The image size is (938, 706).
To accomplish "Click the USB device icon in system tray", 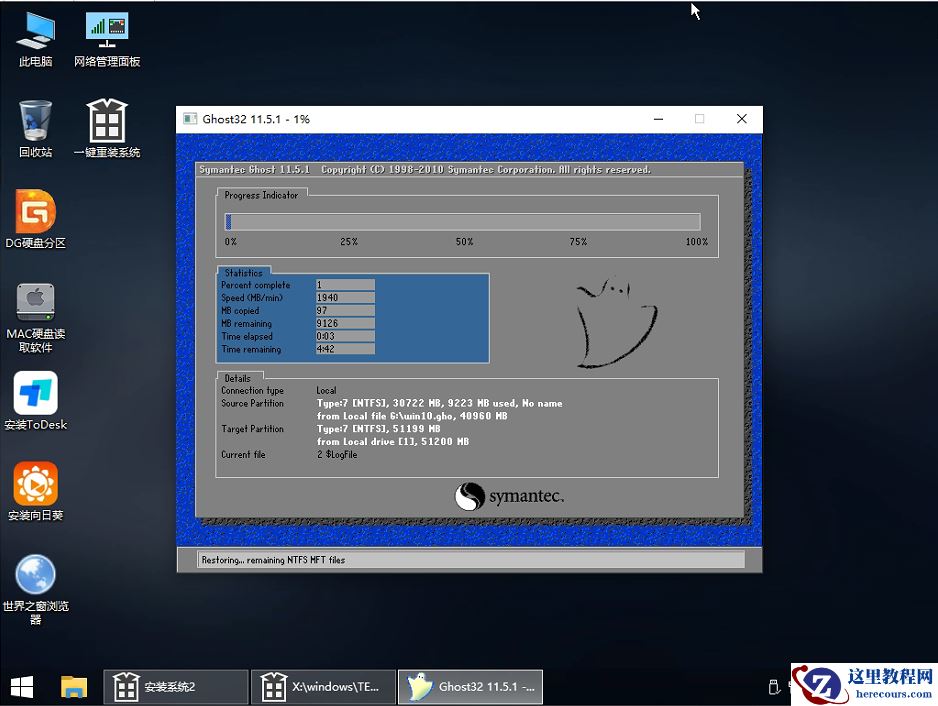I will coord(774,687).
